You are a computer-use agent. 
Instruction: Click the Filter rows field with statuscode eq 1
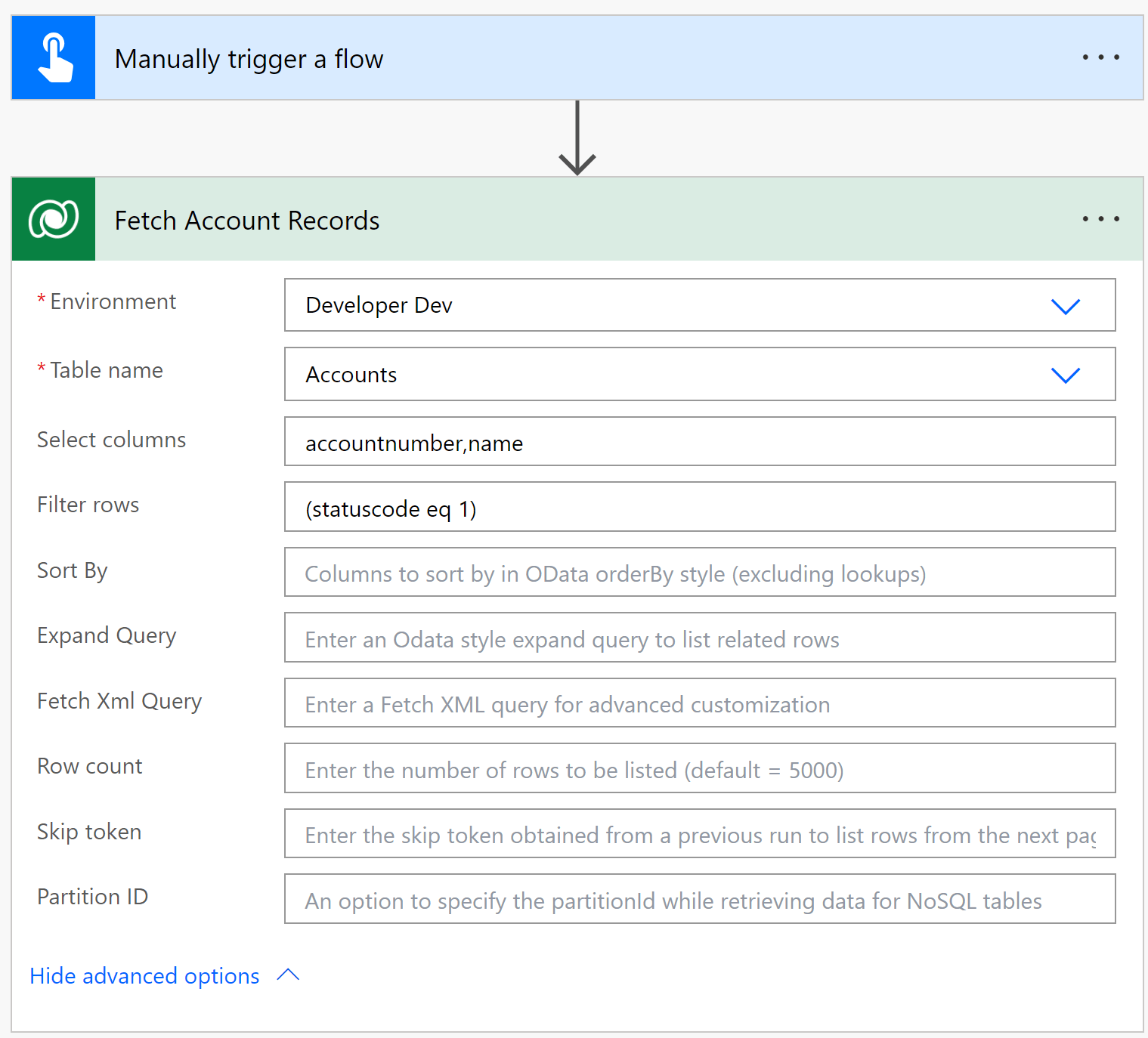click(700, 507)
